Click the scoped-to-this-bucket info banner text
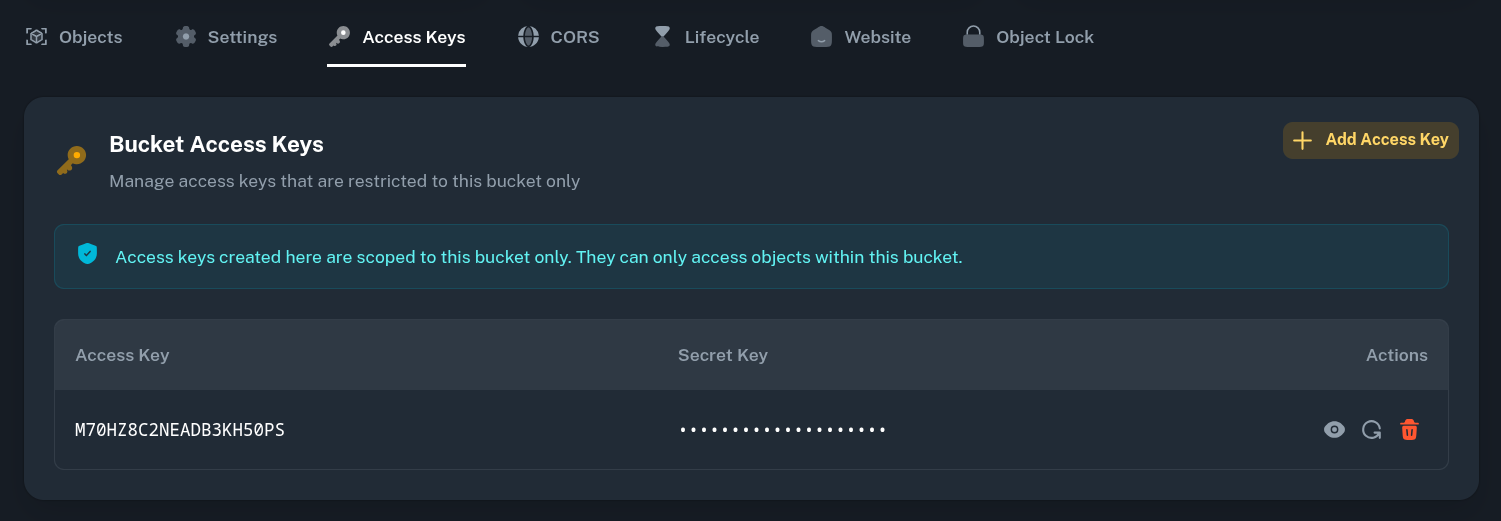1501x521 pixels. pyautogui.click(x=538, y=257)
